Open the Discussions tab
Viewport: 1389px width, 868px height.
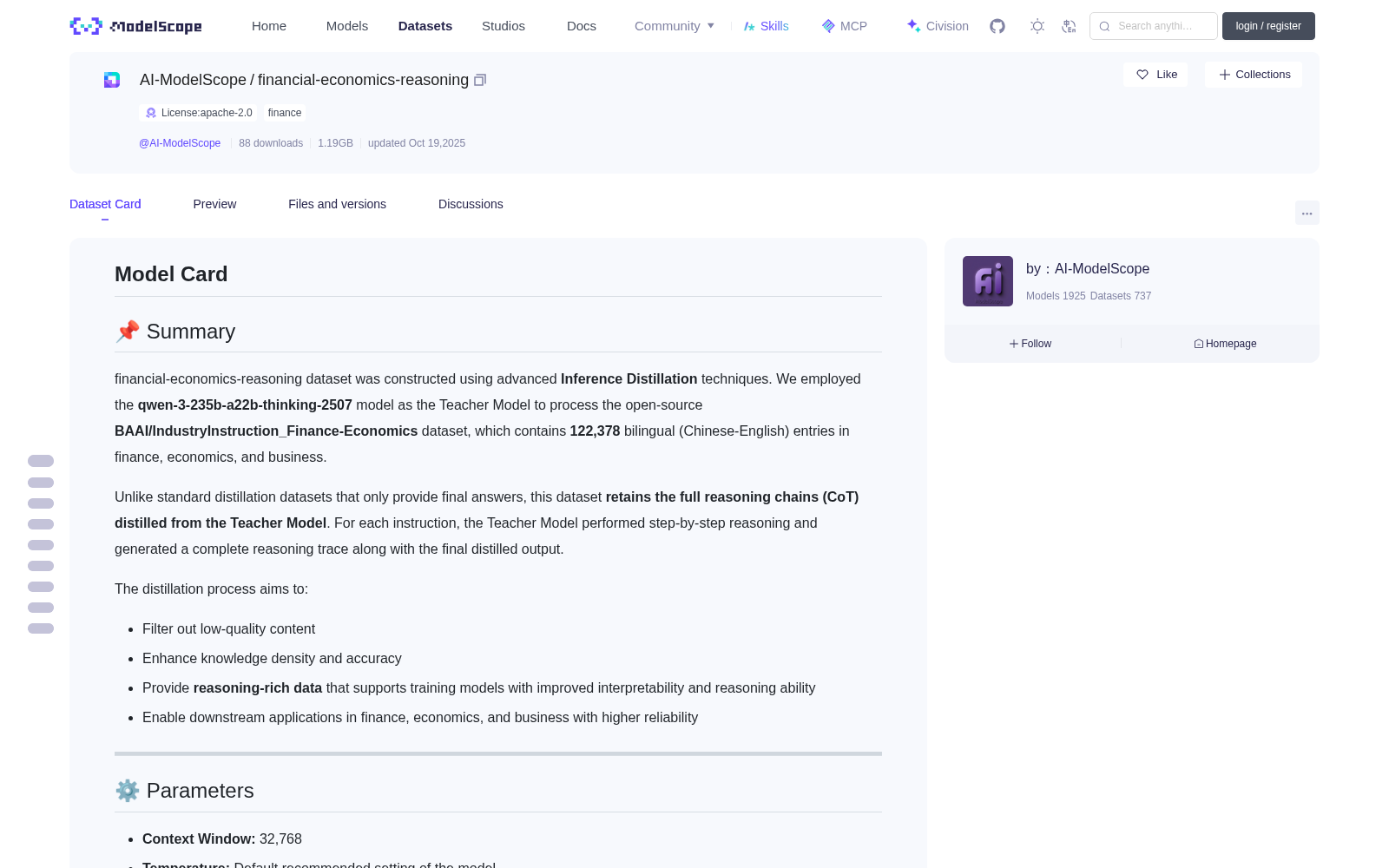coord(471,204)
